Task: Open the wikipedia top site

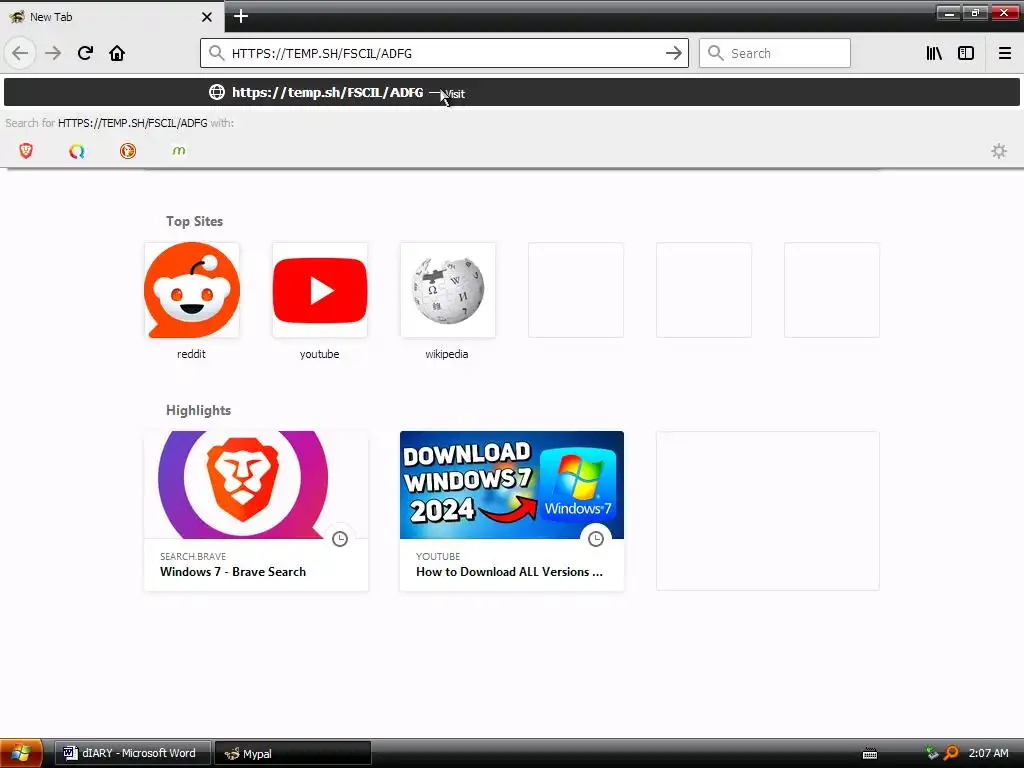Action: [447, 290]
